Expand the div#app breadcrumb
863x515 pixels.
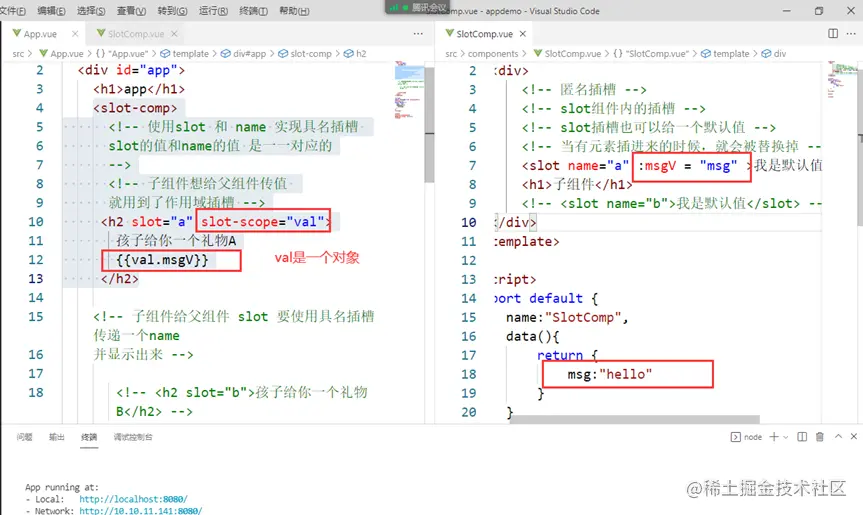coord(244,54)
